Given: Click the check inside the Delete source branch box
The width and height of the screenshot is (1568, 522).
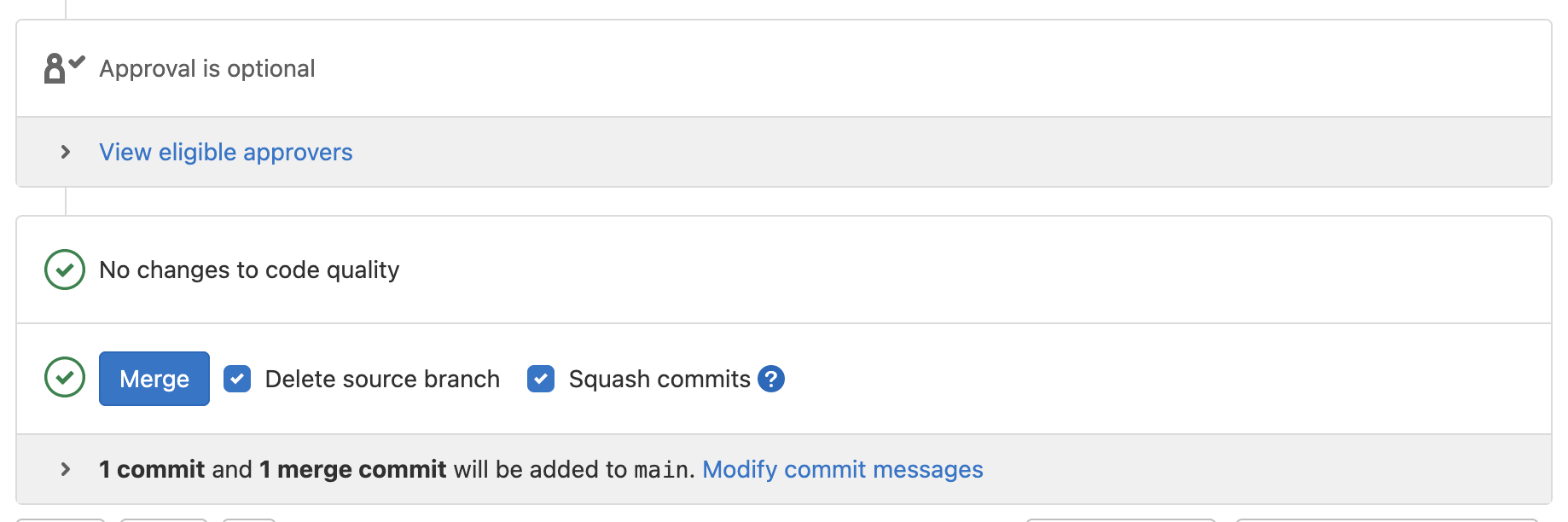Looking at the screenshot, I should click(x=237, y=379).
